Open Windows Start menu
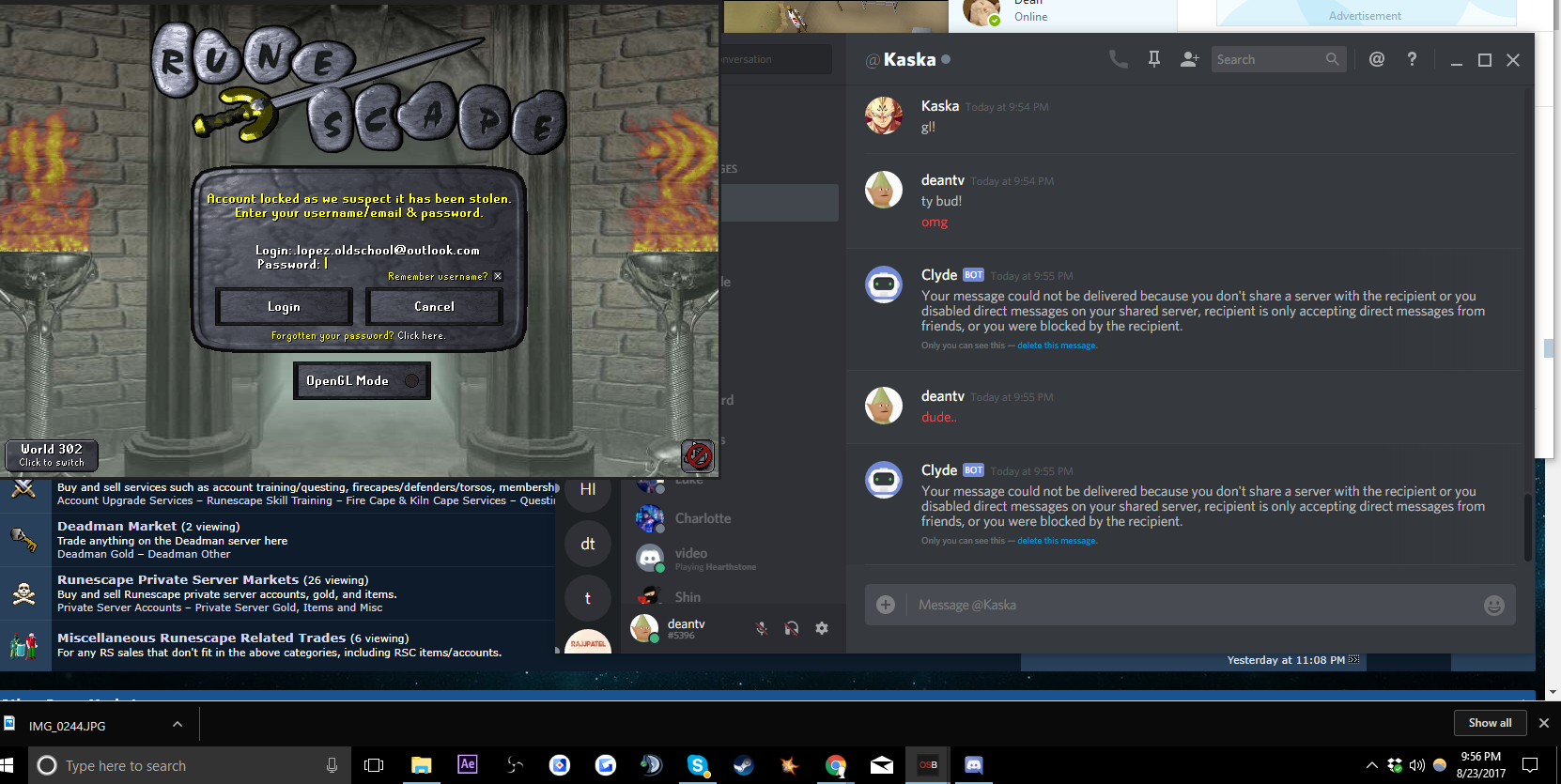 8,765
